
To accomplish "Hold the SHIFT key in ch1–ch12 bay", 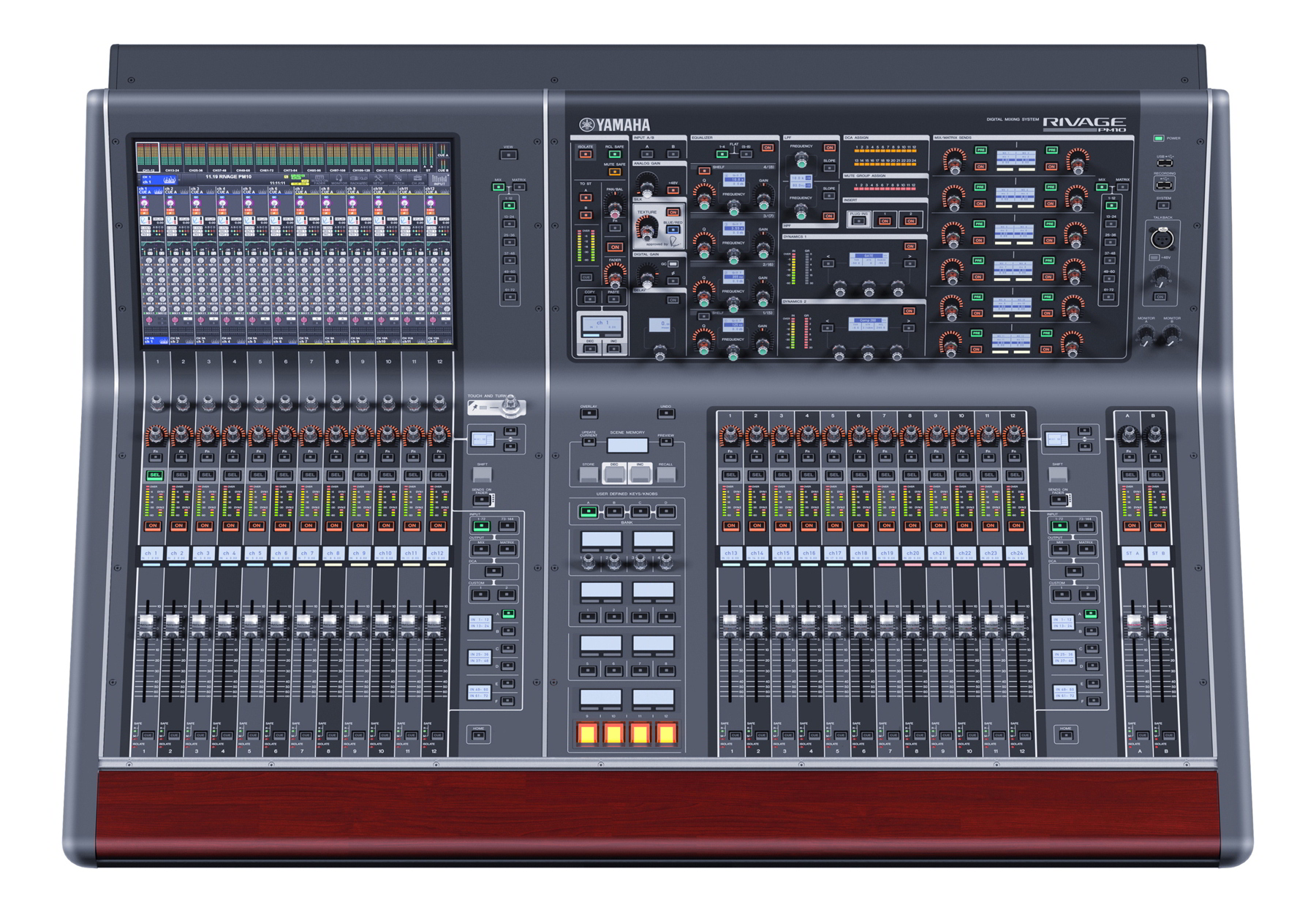I will pyautogui.click(x=482, y=474).
